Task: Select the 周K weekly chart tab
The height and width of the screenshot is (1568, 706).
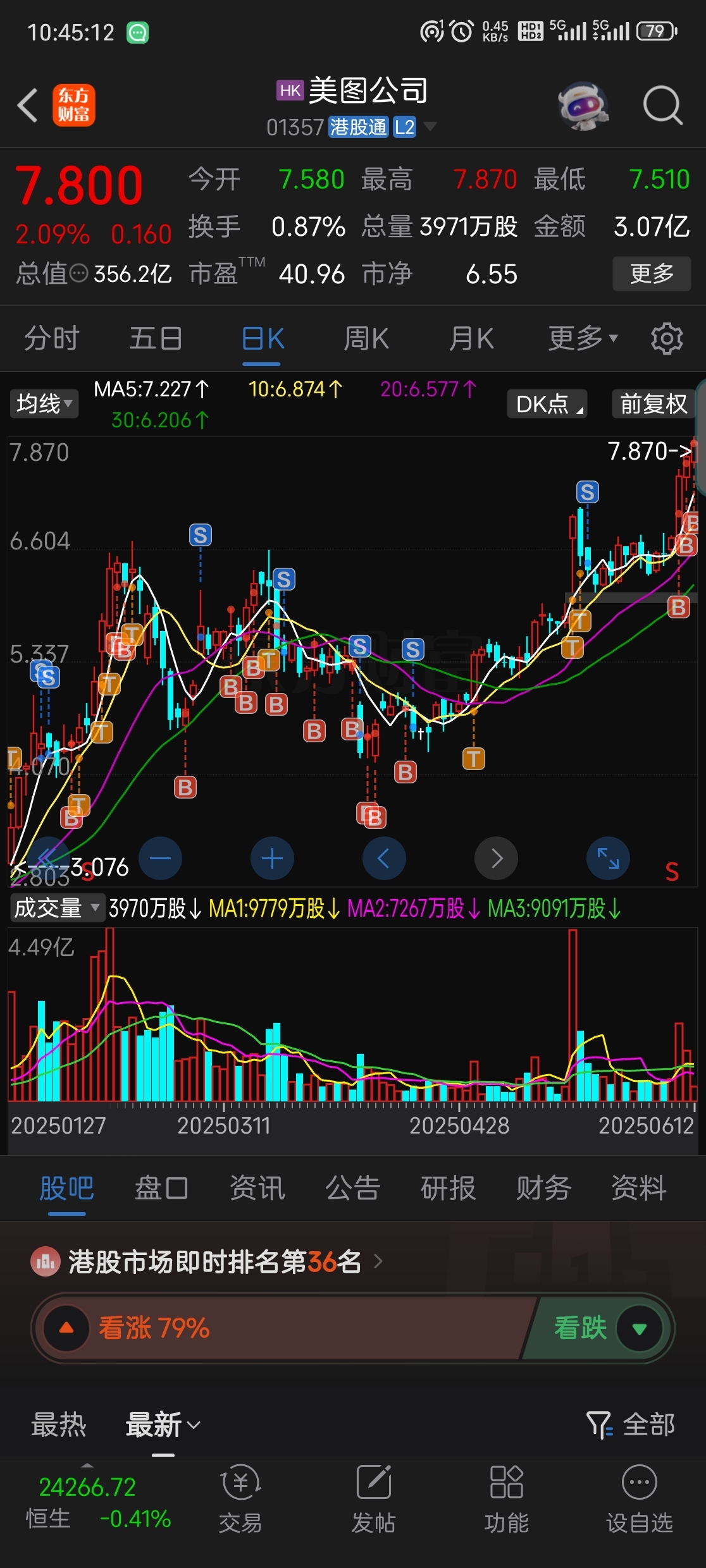Action: pos(366,338)
